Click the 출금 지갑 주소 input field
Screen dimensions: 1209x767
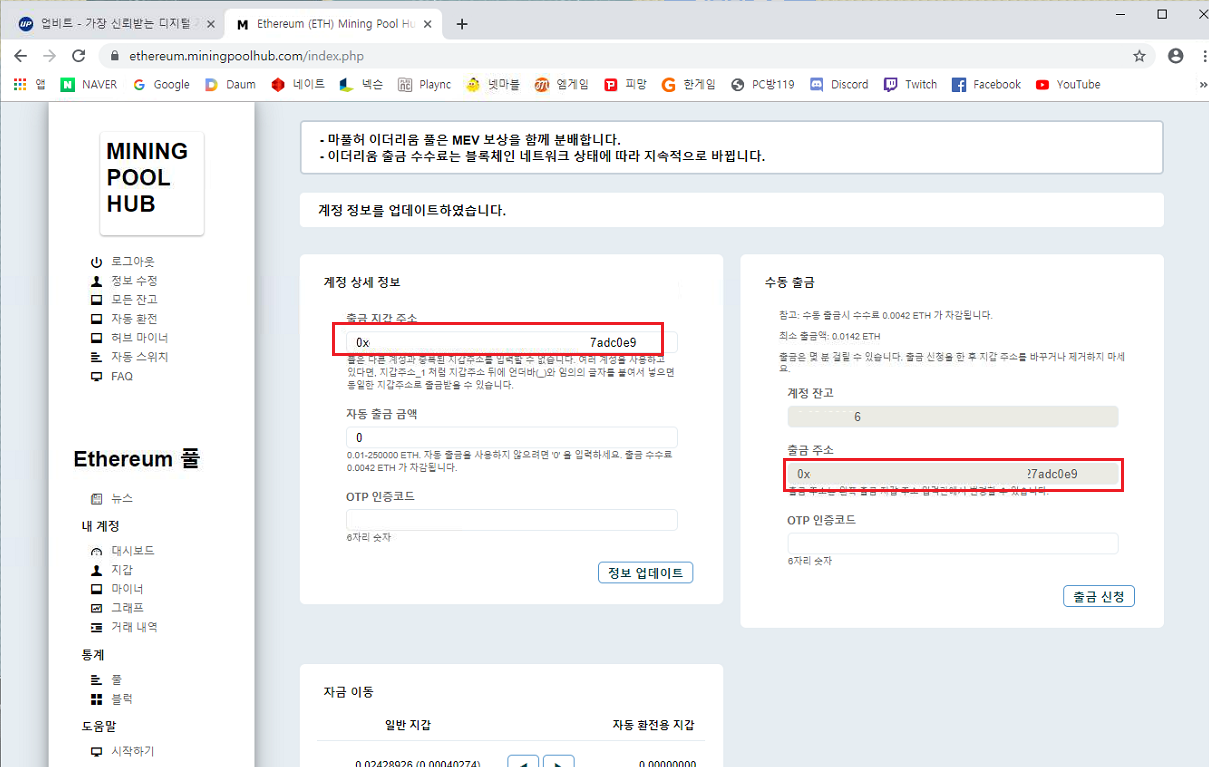pyautogui.click(x=512, y=342)
